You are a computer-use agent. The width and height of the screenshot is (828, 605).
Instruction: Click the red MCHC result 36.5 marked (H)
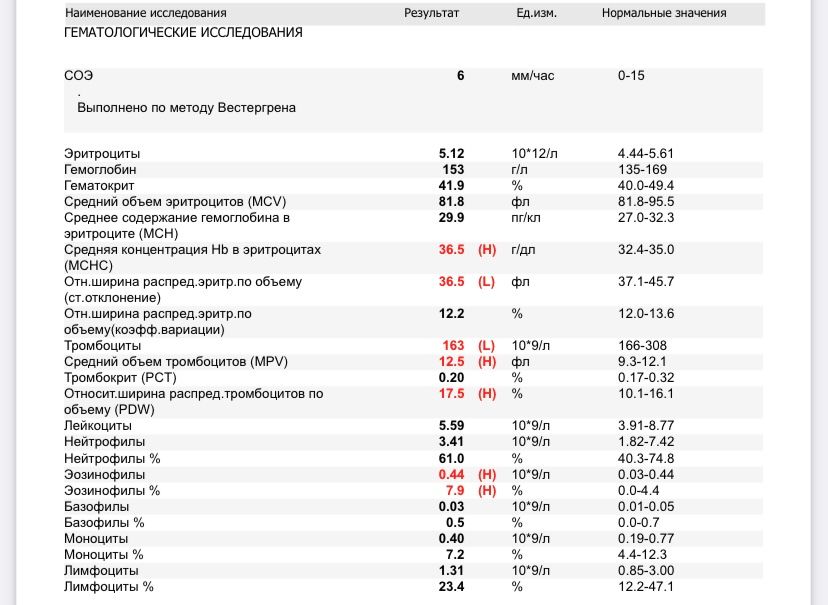(x=452, y=250)
